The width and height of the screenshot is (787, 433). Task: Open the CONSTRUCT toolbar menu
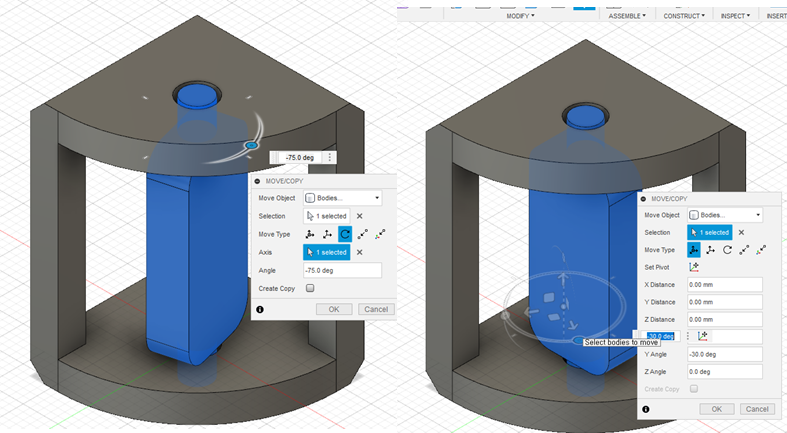coord(684,16)
